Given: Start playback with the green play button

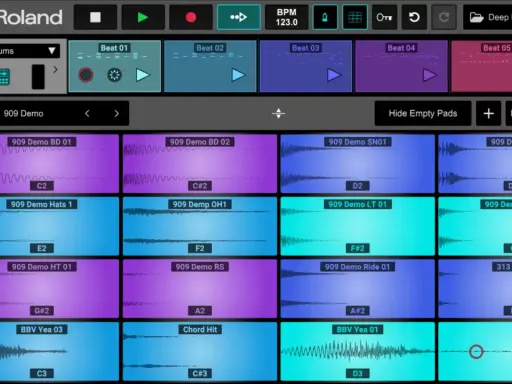Looking at the screenshot, I should pyautogui.click(x=143, y=17).
